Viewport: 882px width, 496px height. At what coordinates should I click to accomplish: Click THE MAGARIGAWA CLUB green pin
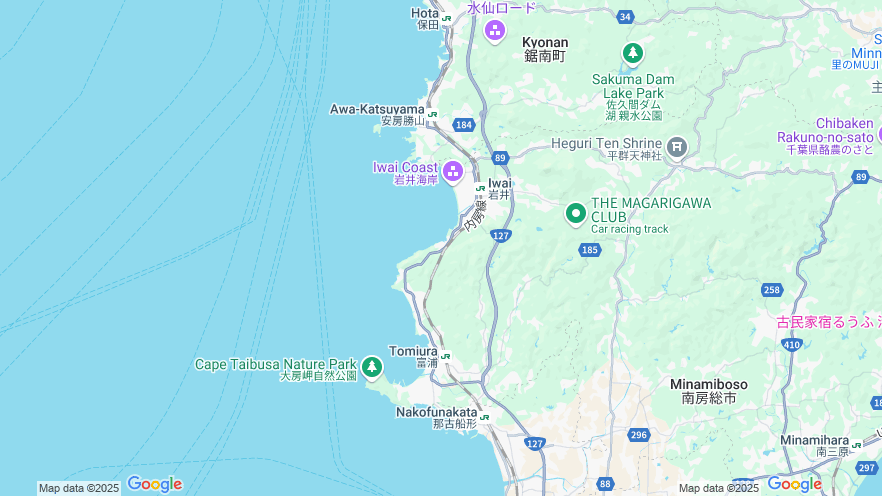pyautogui.click(x=576, y=214)
